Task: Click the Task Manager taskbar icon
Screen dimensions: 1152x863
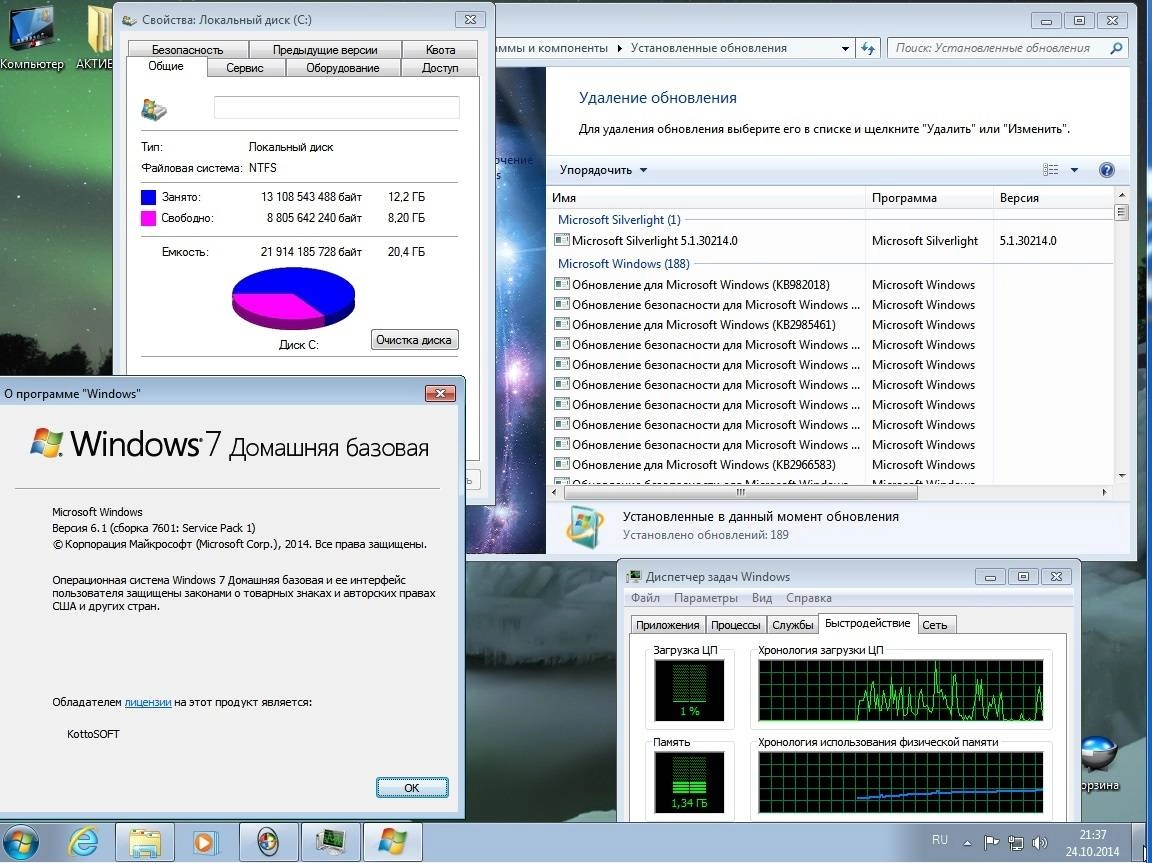Action: (330, 843)
